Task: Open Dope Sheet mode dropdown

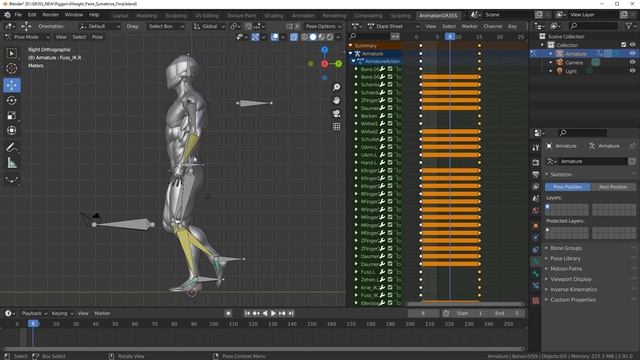Action: click(393, 27)
